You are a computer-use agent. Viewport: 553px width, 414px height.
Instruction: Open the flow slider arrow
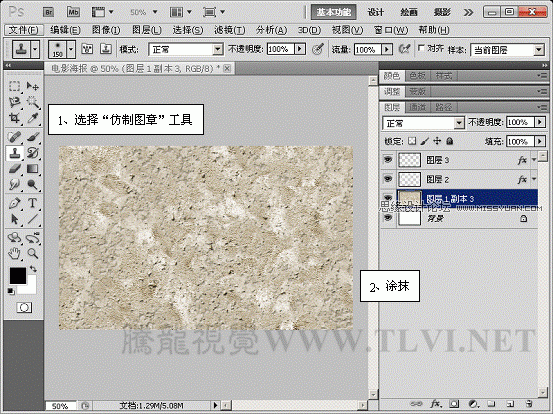tap(387, 49)
